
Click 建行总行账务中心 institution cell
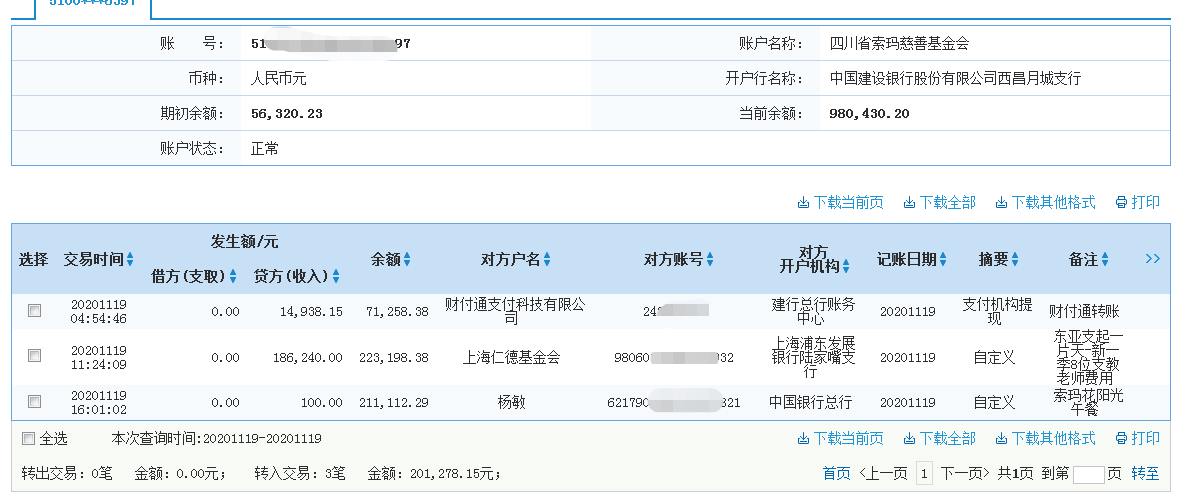pyautogui.click(x=814, y=311)
